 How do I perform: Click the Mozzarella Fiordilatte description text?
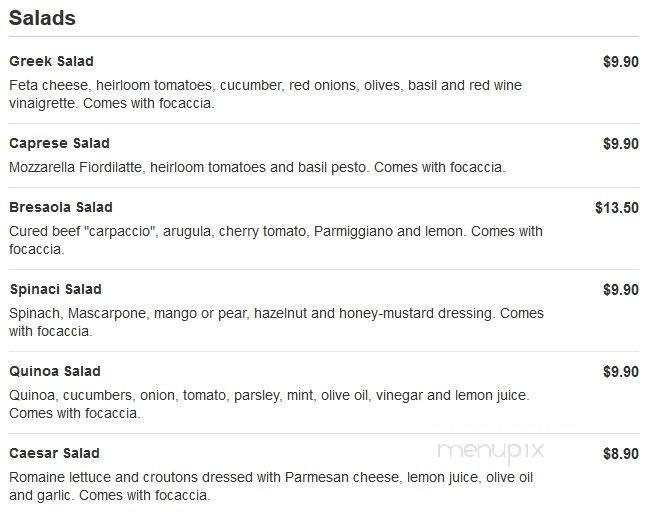(x=257, y=167)
